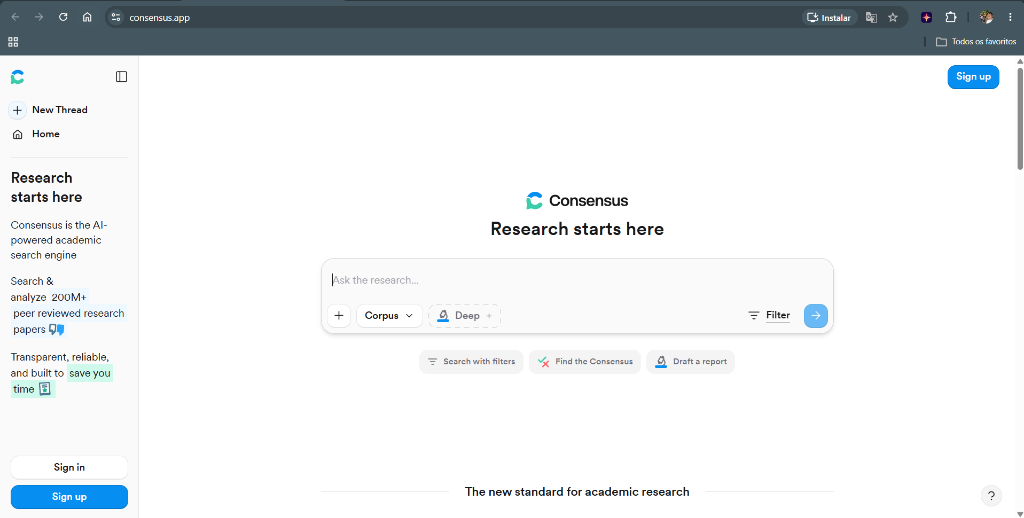Screen dimensions: 1024x518
Task: Collapse the sidebar panel icon
Action: [121, 76]
